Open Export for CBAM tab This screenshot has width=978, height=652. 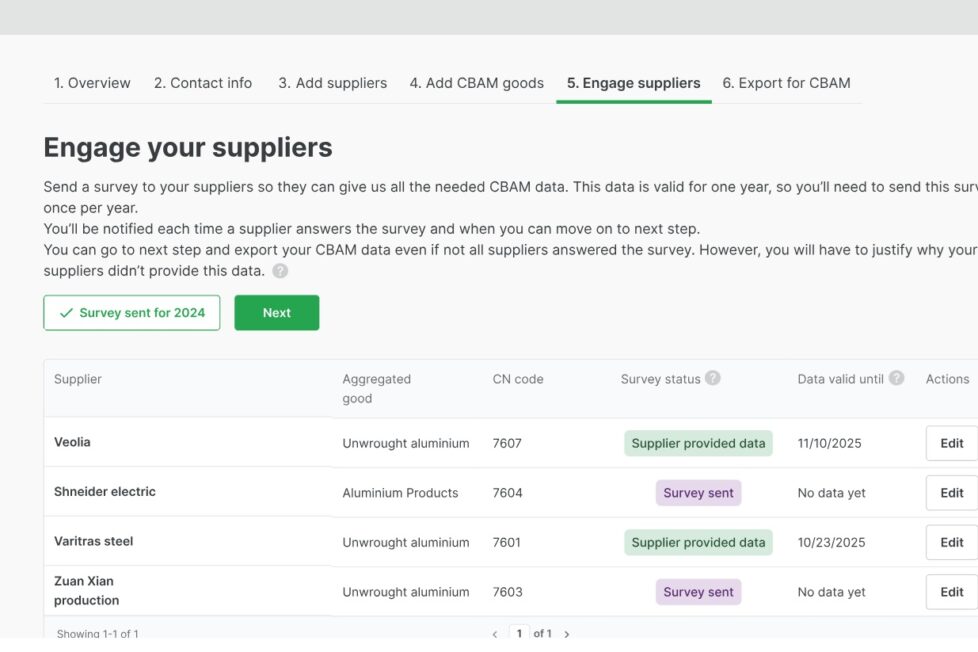pos(786,83)
